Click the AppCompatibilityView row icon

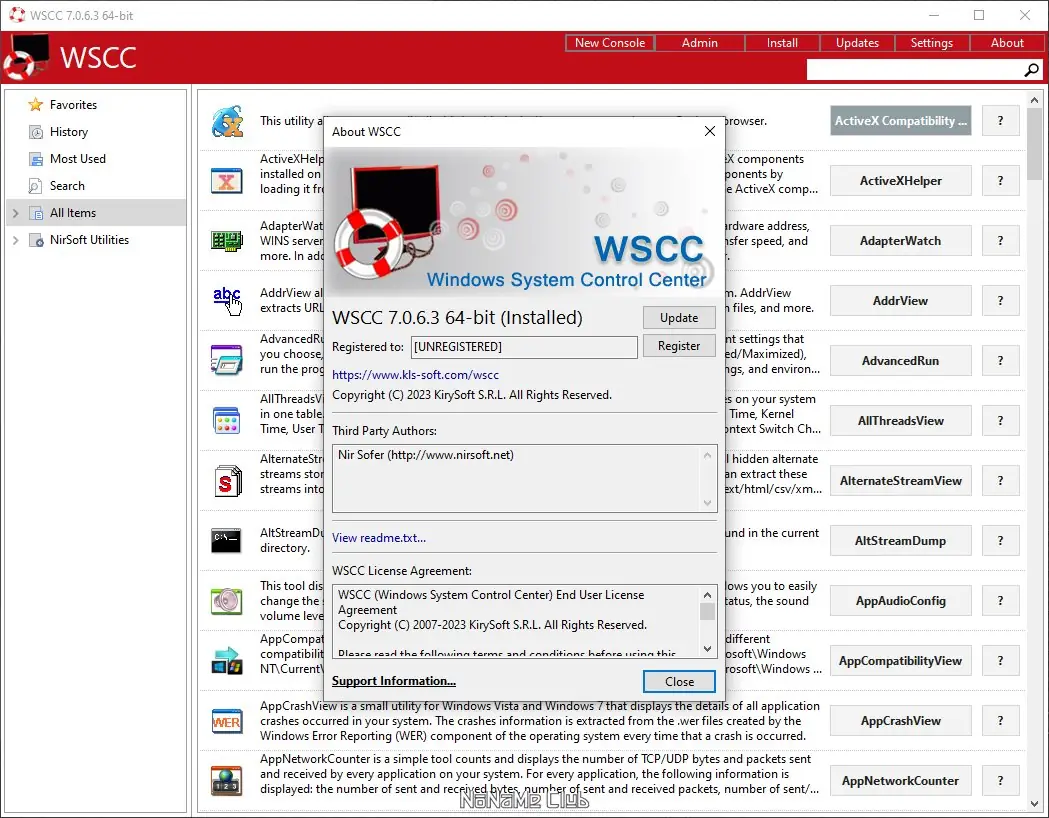tap(227, 660)
